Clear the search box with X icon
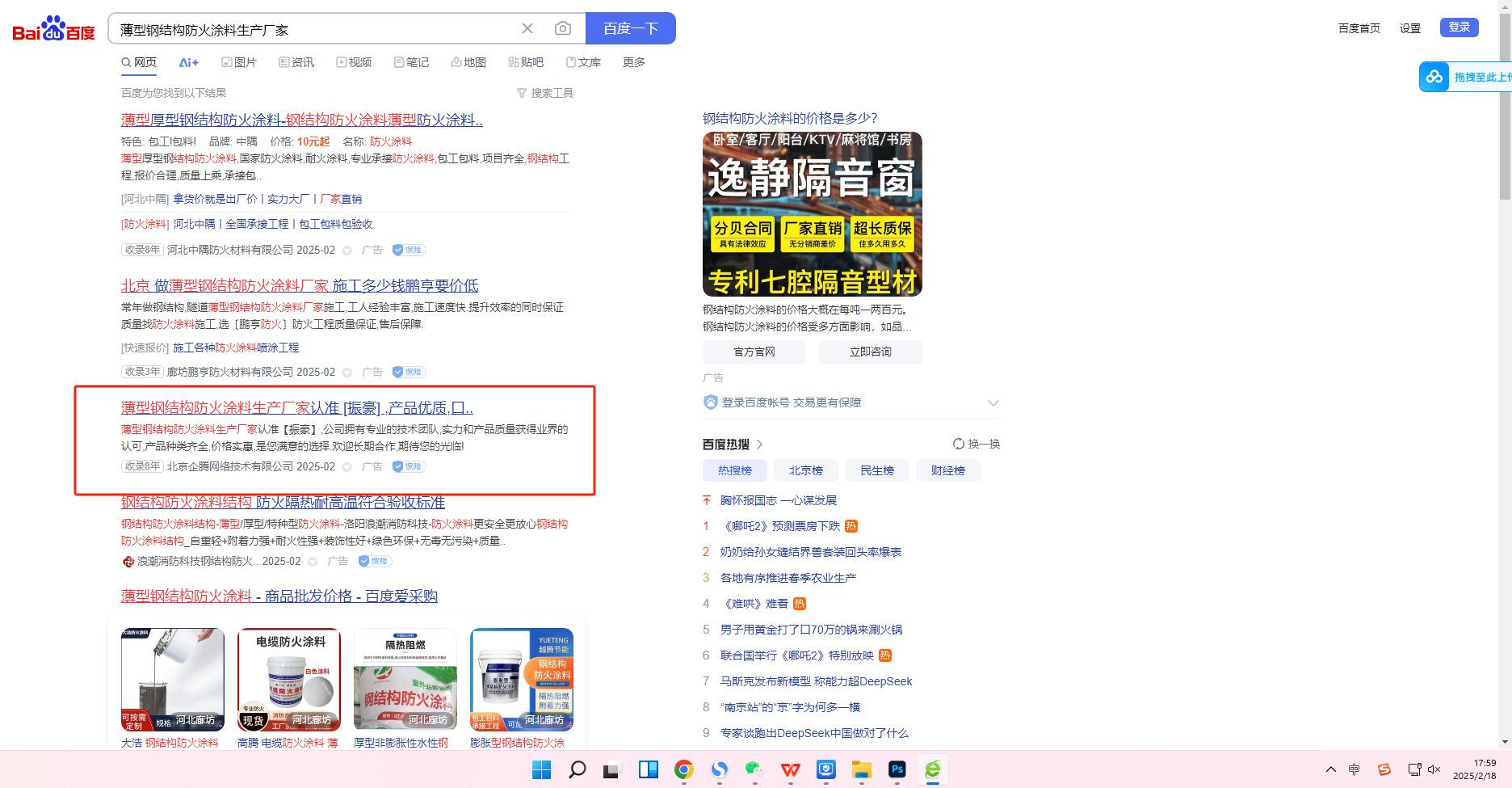The height and width of the screenshot is (788, 1512). pyautogui.click(x=527, y=29)
